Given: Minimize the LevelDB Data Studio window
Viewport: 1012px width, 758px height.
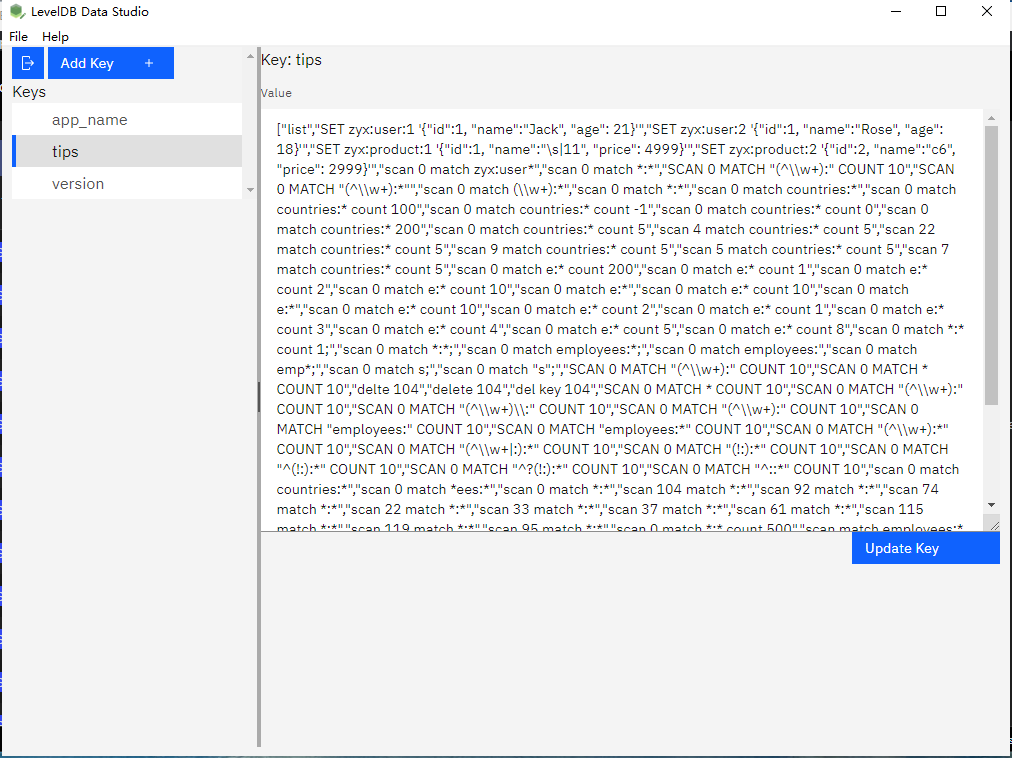Looking at the screenshot, I should click(895, 12).
